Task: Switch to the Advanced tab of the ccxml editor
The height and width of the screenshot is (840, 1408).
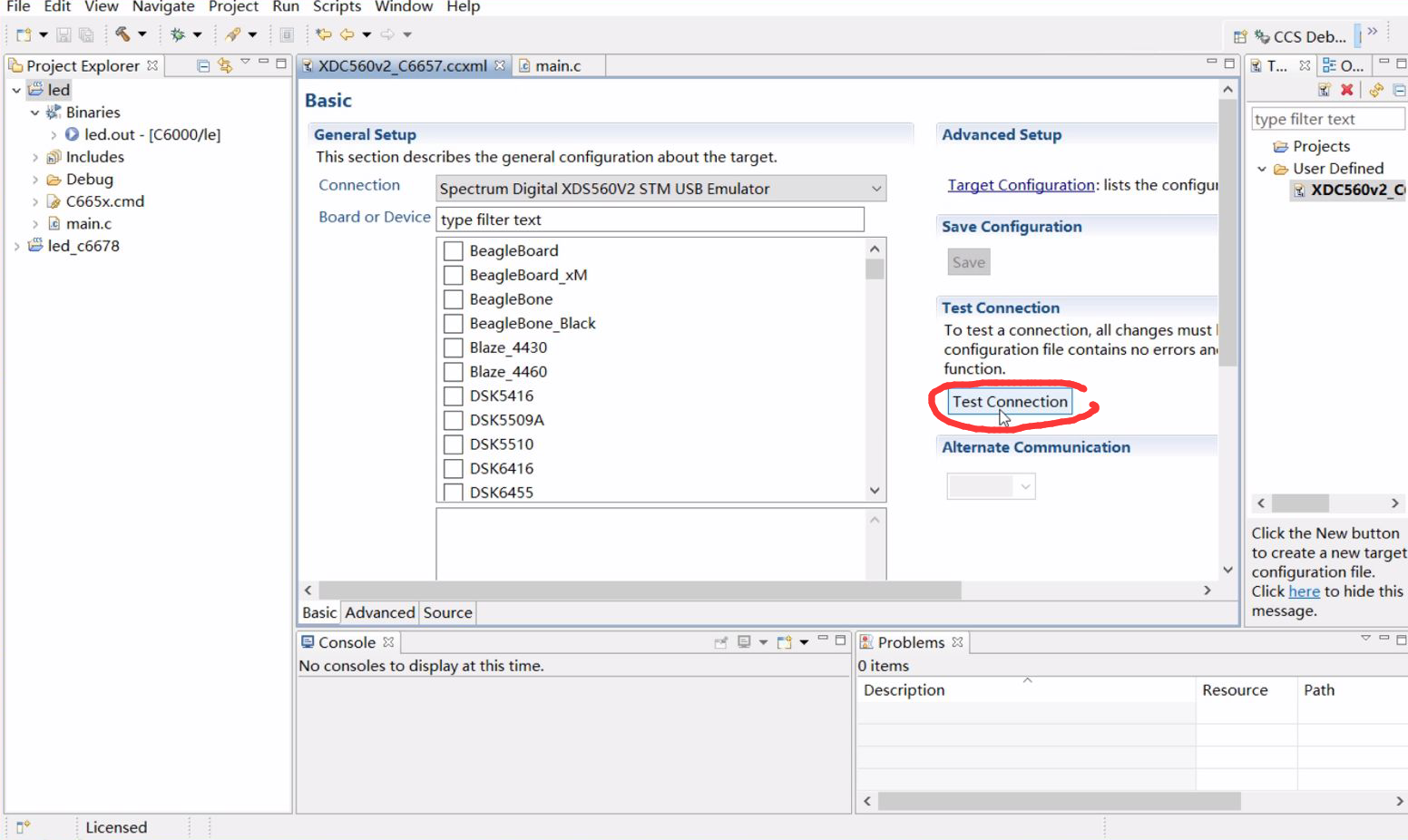Action: pos(379,612)
